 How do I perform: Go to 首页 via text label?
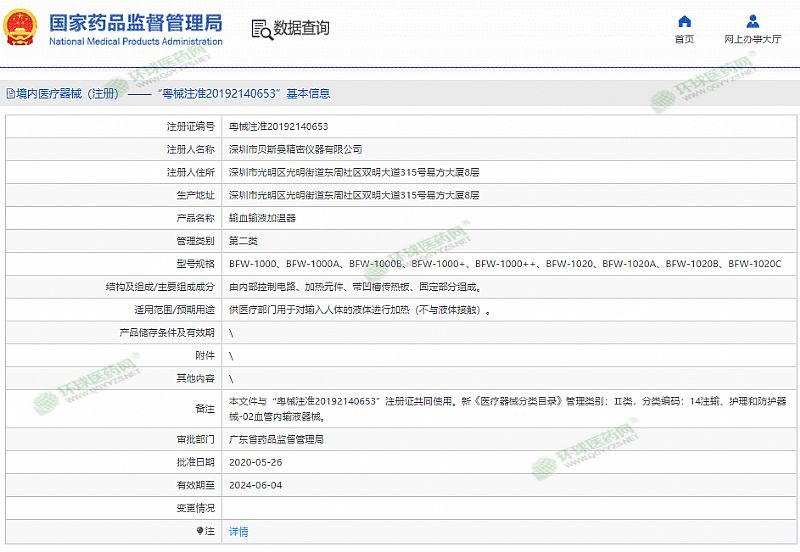pyautogui.click(x=684, y=40)
